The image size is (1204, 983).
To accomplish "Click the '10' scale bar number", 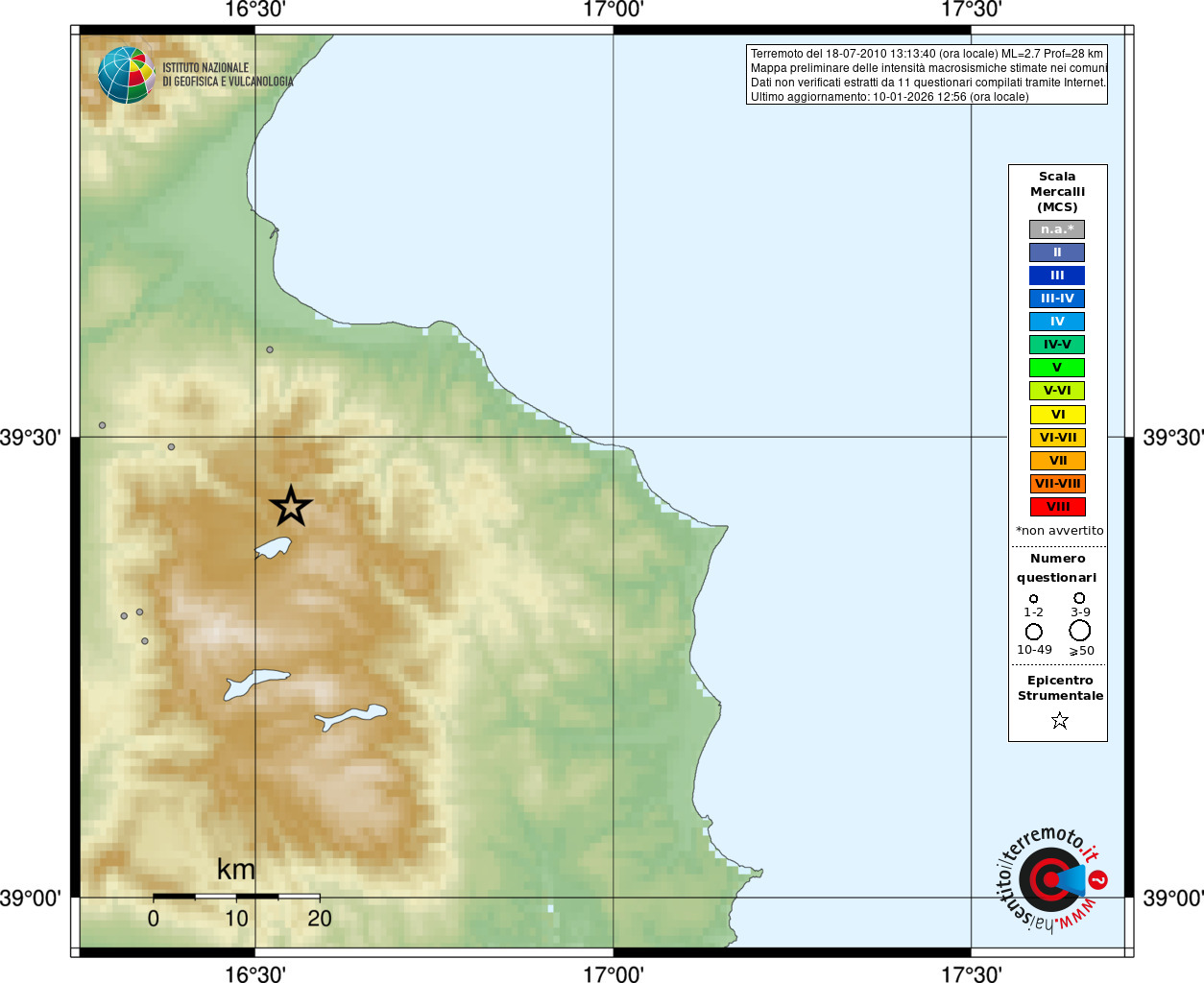I will pos(236,919).
